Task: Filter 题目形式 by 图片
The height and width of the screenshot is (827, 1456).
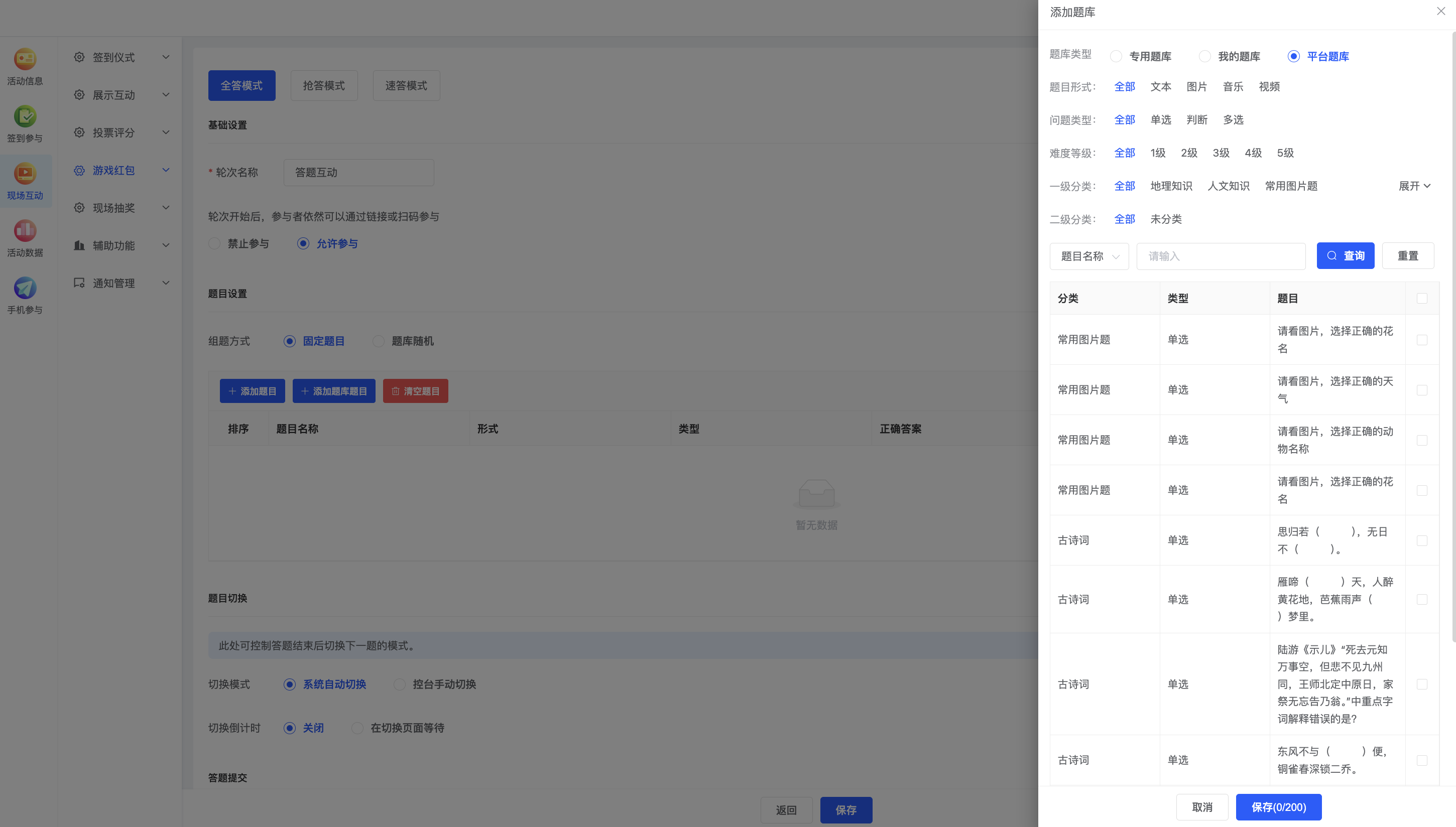Action: click(x=1197, y=87)
